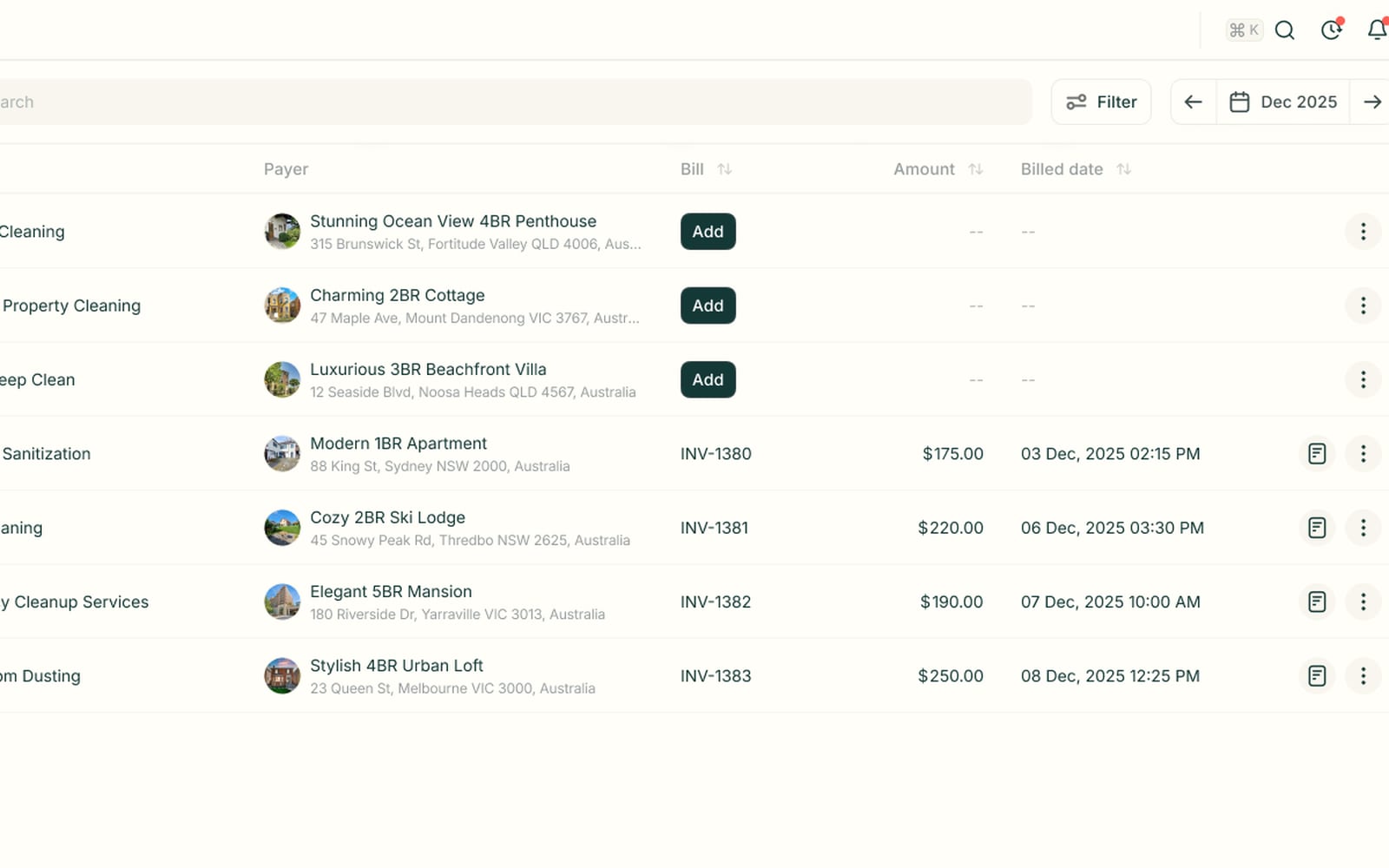Image resolution: width=1389 pixels, height=868 pixels.
Task: Click Luxurious 3BR Beachfront Villa thumbnail
Action: (x=282, y=379)
